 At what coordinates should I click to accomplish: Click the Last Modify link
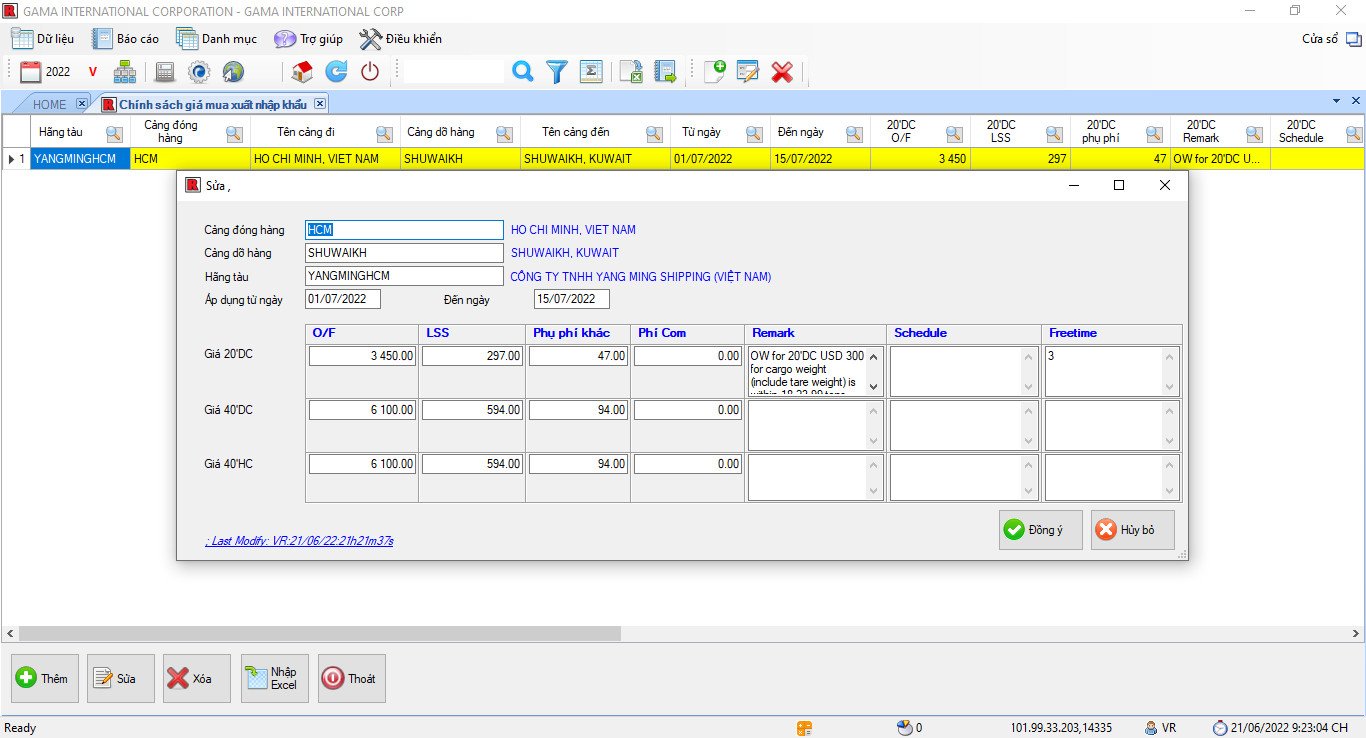(x=299, y=541)
